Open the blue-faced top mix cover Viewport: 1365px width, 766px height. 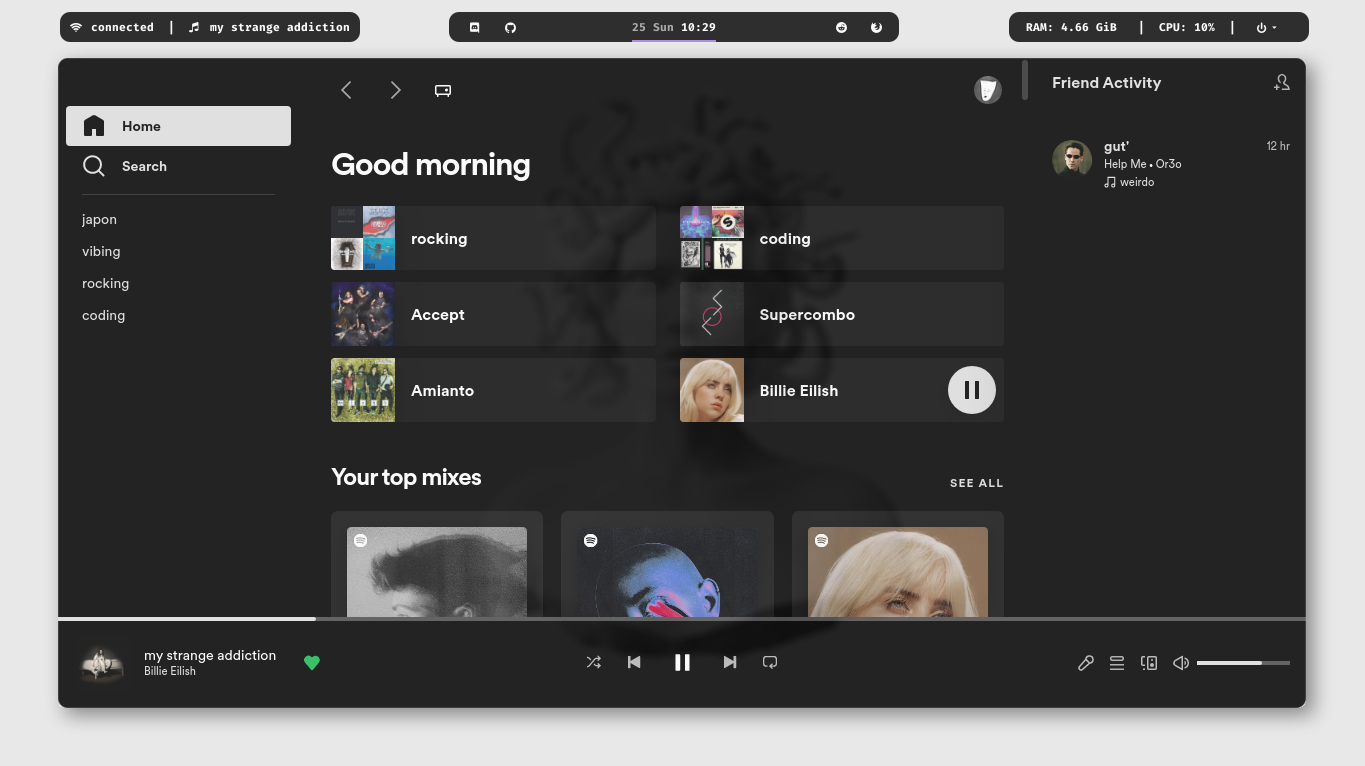pyautogui.click(x=667, y=572)
